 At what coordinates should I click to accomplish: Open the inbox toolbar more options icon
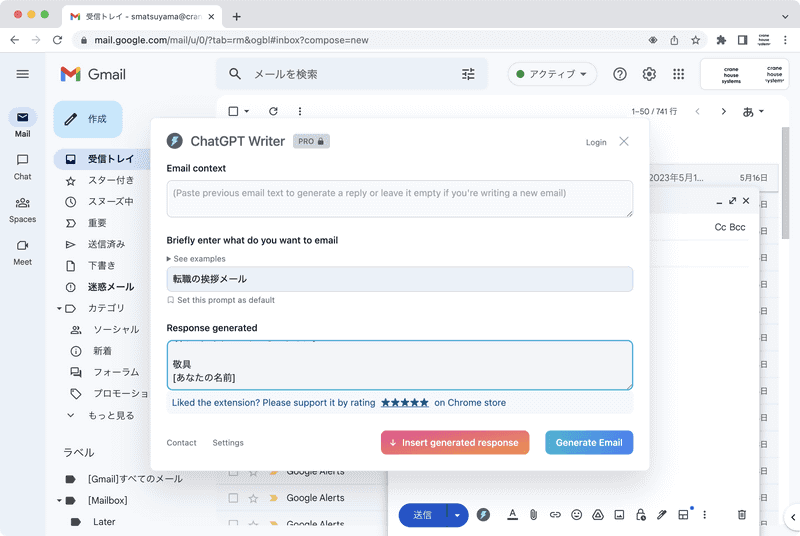[299, 111]
